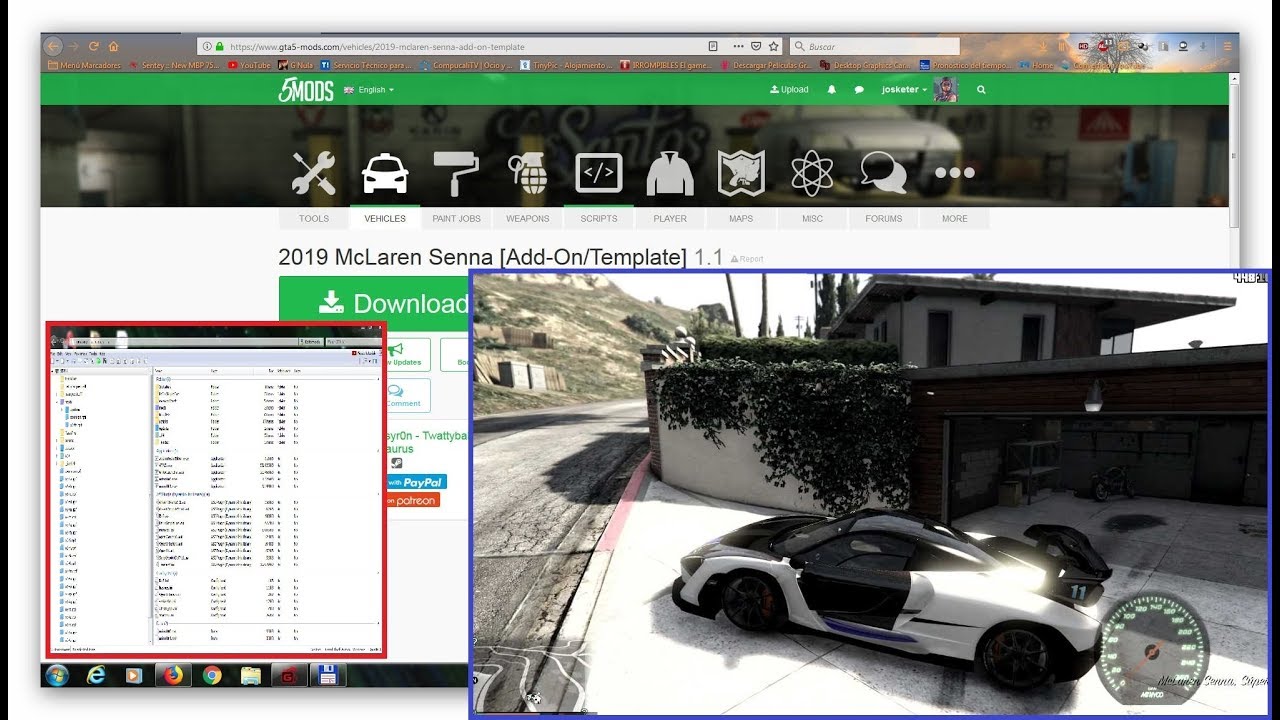
Task: Open the Sentey New MBP bookmark
Action: (x=176, y=66)
